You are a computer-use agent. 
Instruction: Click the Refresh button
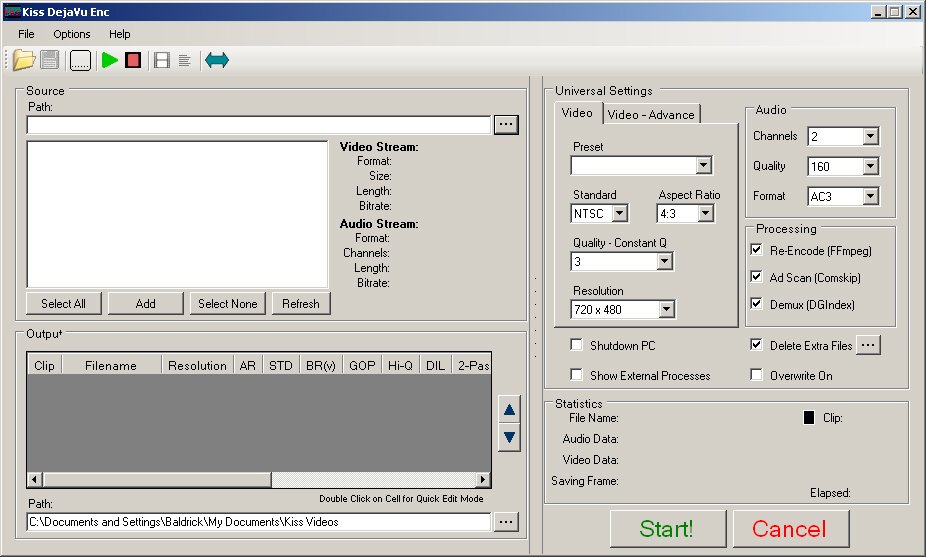301,304
